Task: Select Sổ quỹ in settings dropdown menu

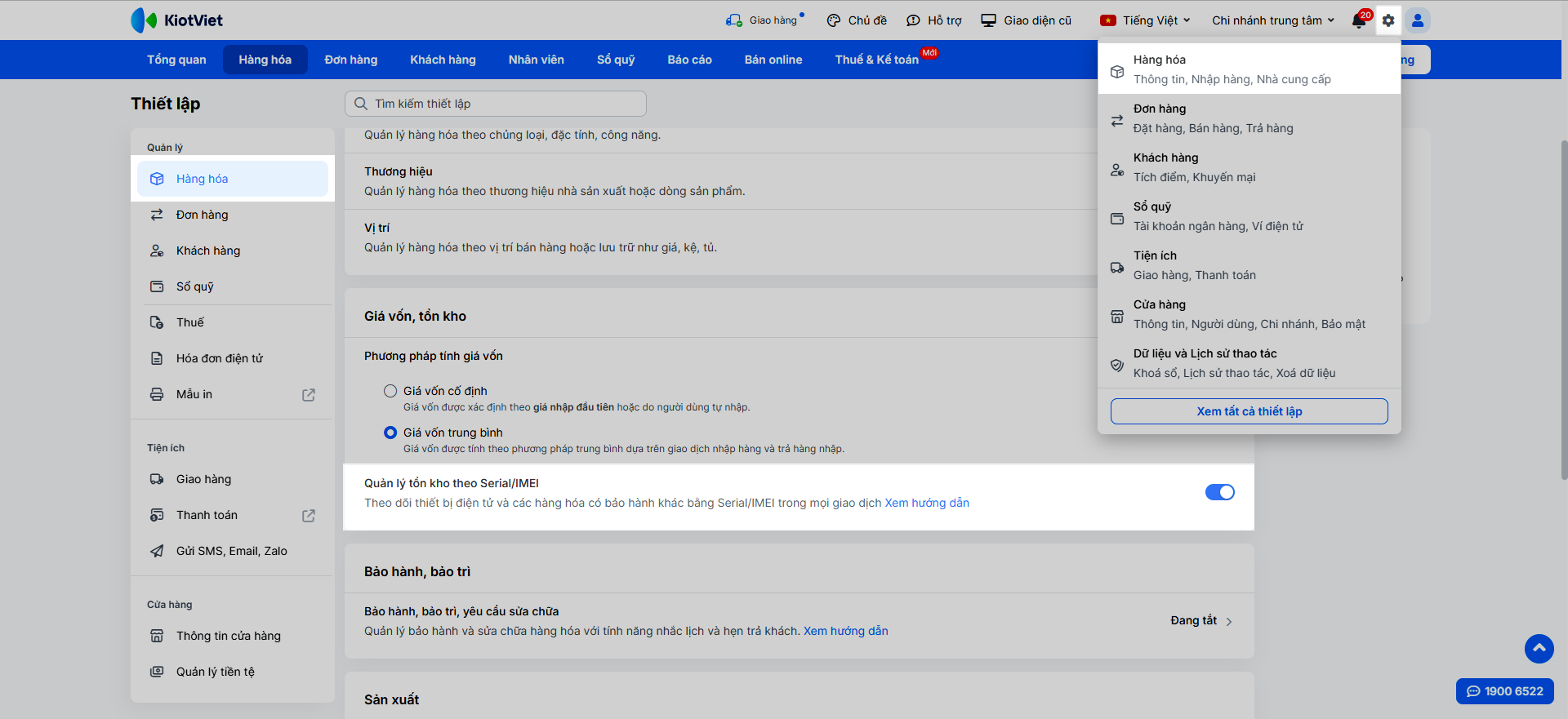Action: coord(1249,216)
